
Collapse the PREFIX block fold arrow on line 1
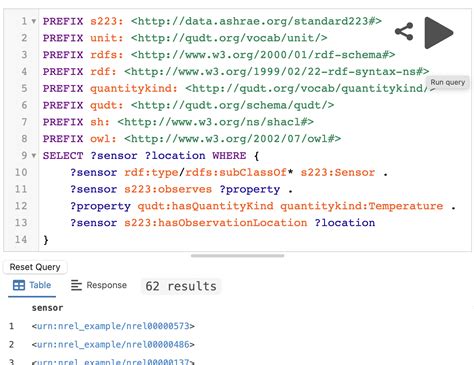click(34, 21)
